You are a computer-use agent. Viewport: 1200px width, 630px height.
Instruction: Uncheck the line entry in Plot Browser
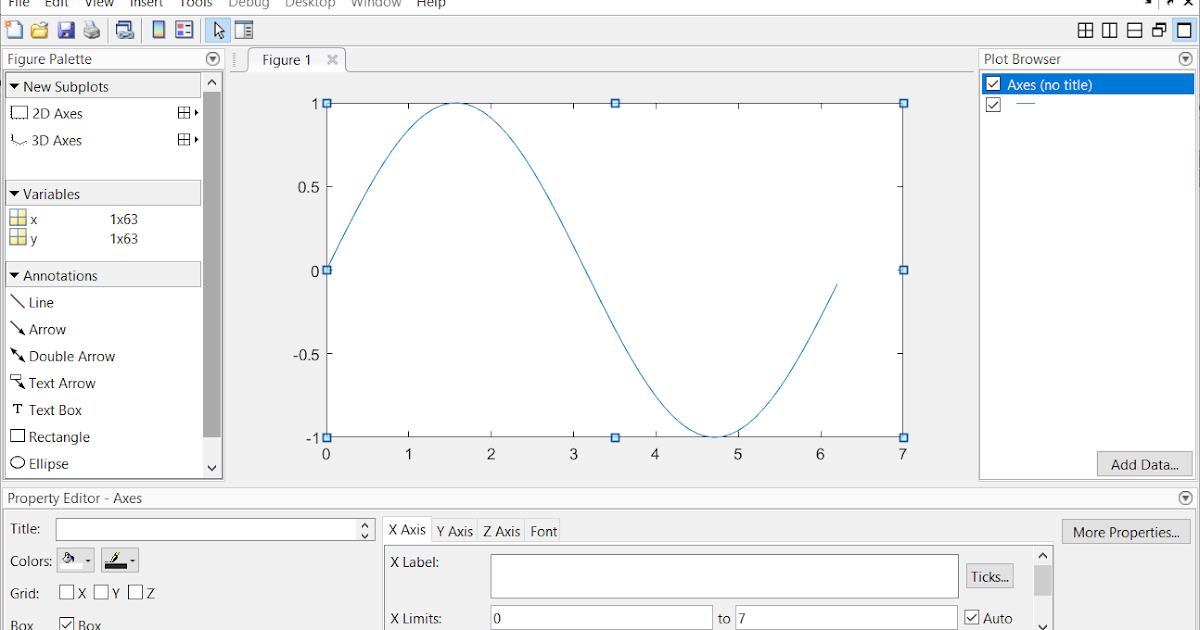[x=993, y=103]
